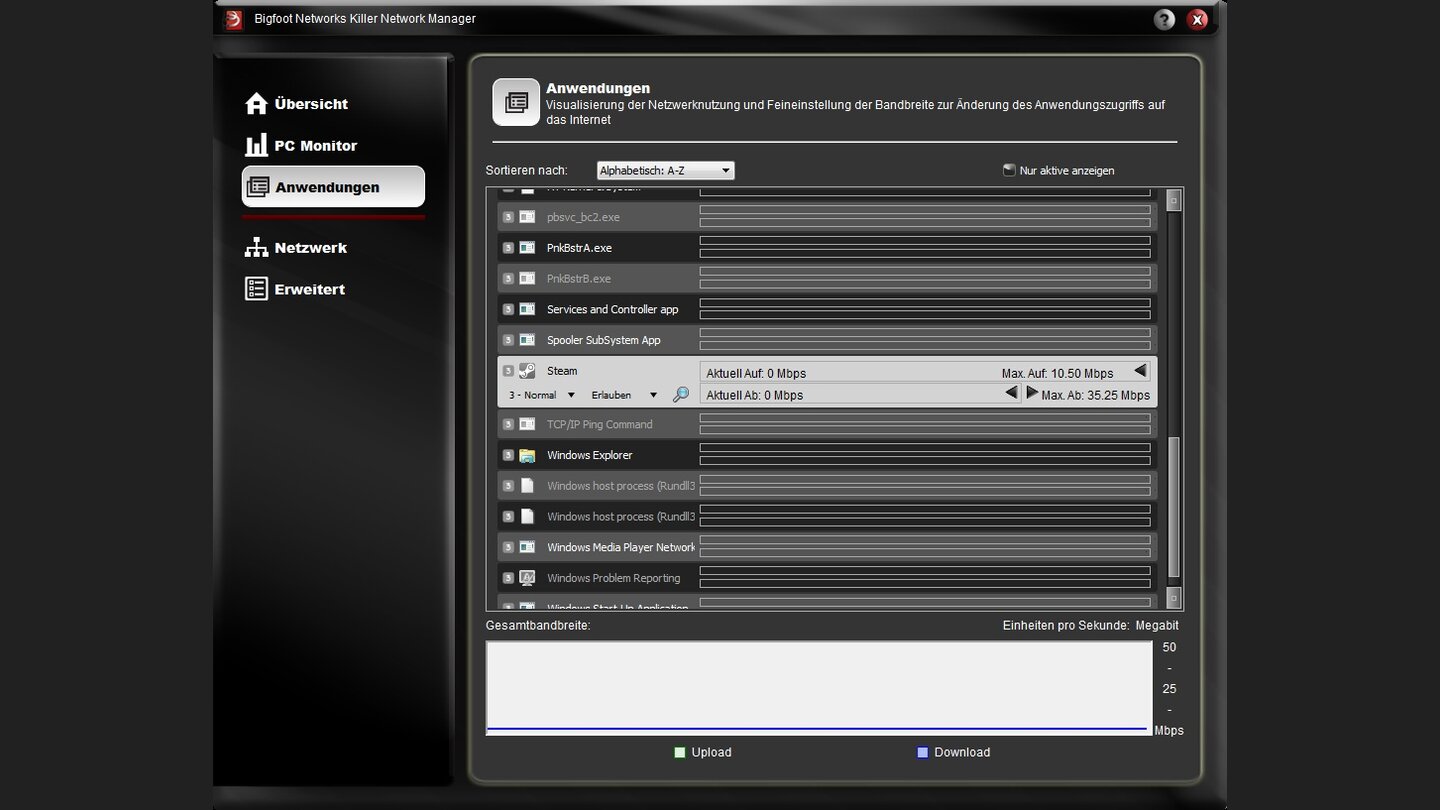
Task: Select the PnkBstrB.exe entry
Action: tap(579, 279)
